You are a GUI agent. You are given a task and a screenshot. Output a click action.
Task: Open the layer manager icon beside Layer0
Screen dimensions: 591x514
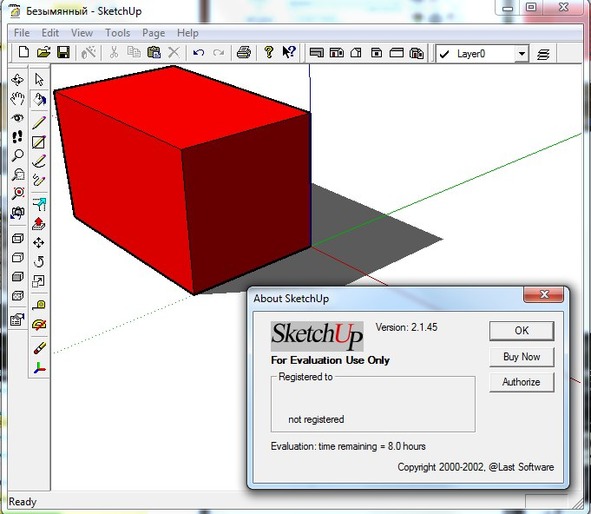point(543,54)
